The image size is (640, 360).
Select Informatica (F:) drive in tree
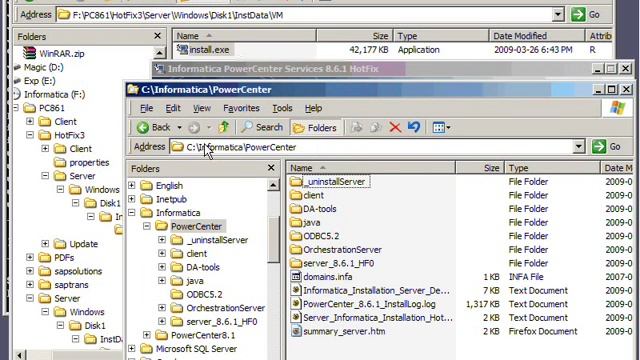tap(49, 94)
